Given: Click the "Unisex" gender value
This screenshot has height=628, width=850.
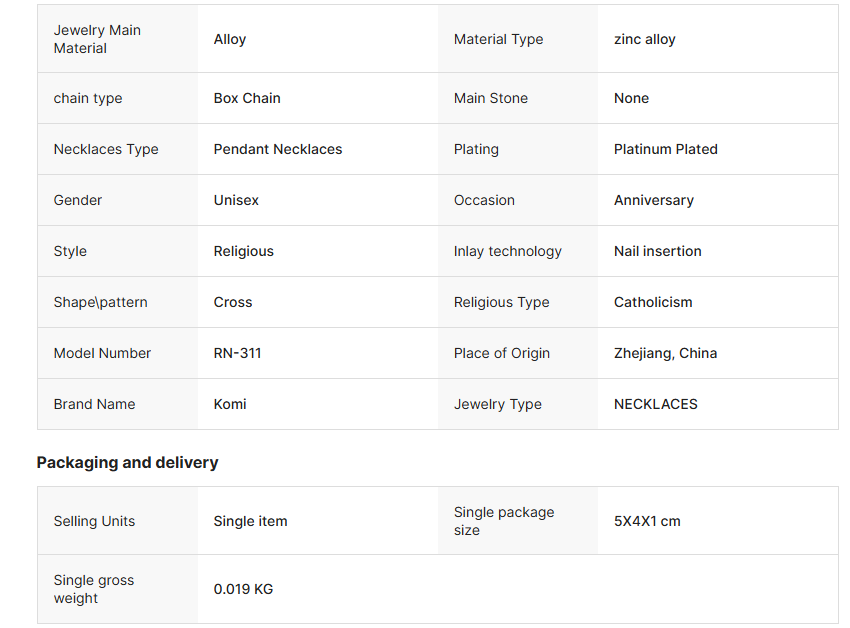Looking at the screenshot, I should [x=236, y=200].
